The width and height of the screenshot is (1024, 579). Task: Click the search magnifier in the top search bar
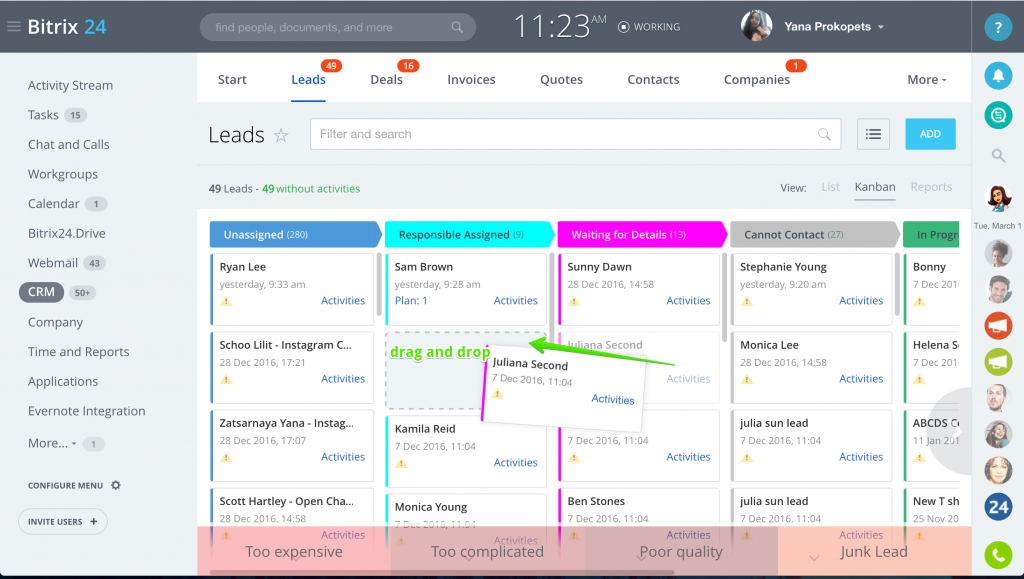(x=457, y=27)
